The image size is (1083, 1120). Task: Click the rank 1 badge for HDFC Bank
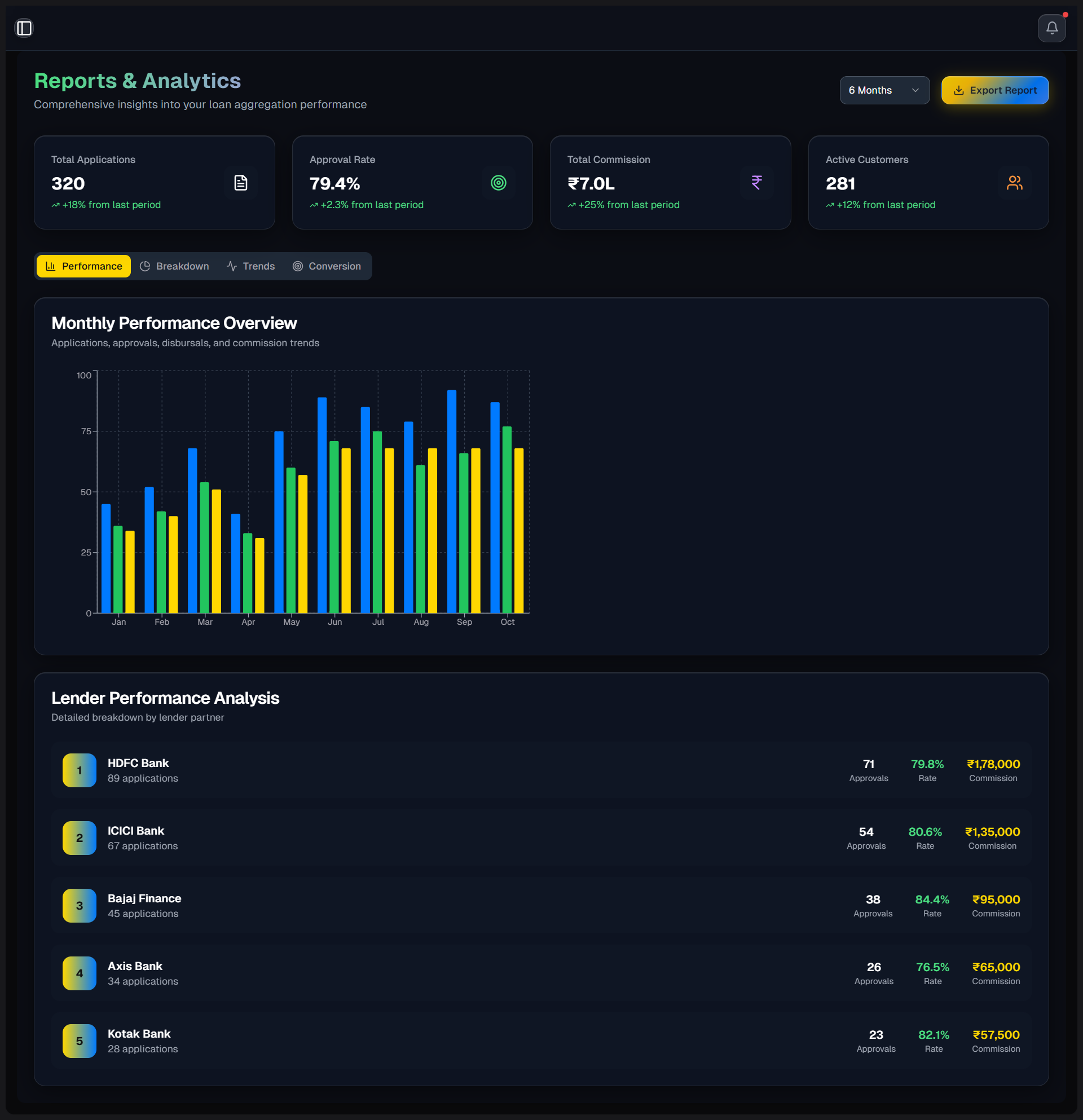click(80, 770)
